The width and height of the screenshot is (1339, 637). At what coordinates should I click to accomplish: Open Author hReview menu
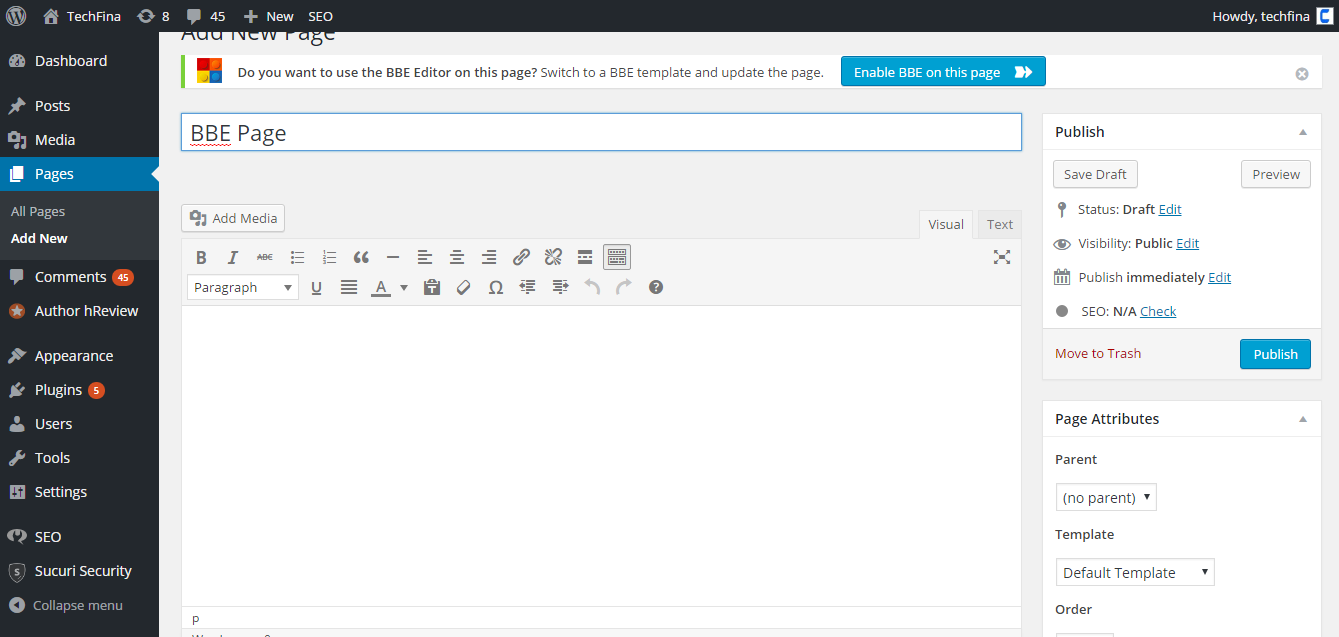point(79,311)
